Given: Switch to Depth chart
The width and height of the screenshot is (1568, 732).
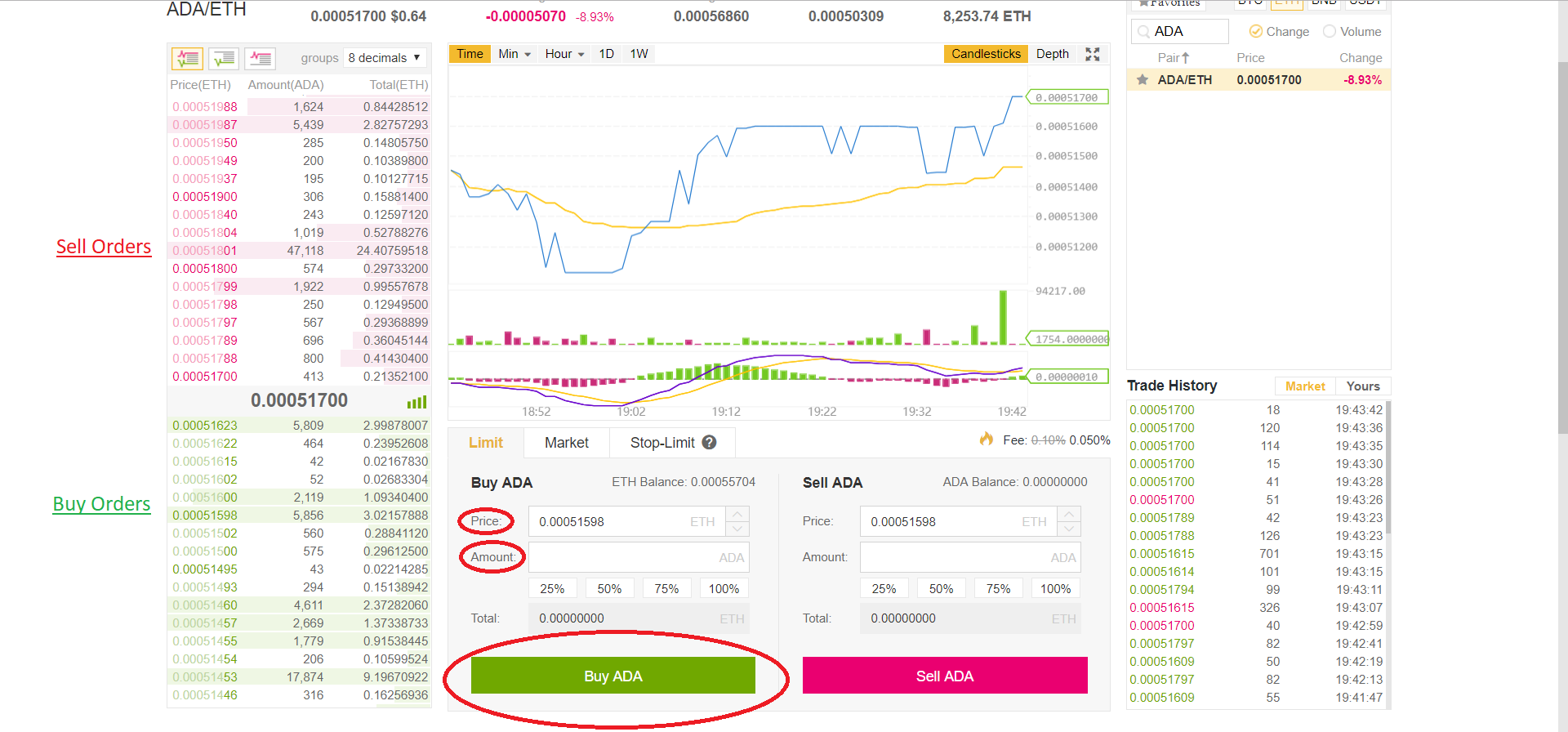Looking at the screenshot, I should tap(1052, 54).
